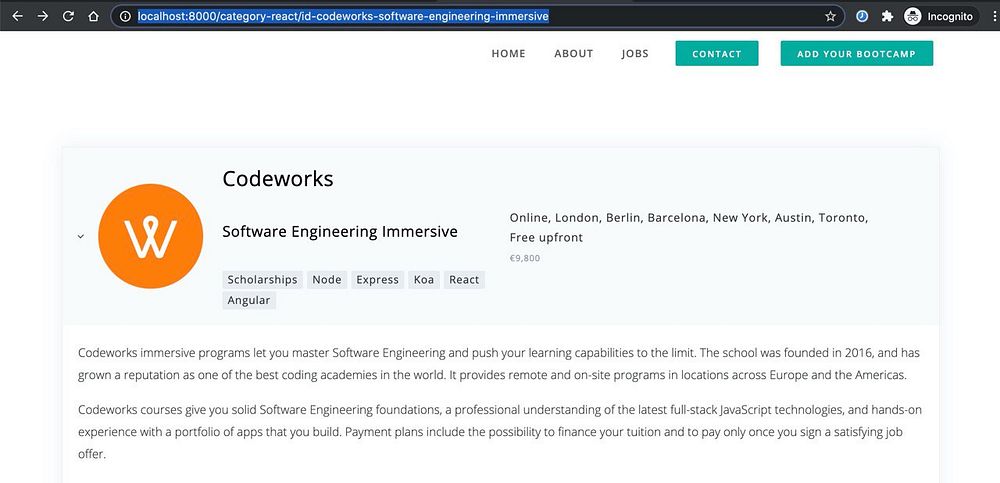Viewport: 1000px width, 483px height.
Task: Click the Software Engineering Immersive title
Action: tap(340, 232)
